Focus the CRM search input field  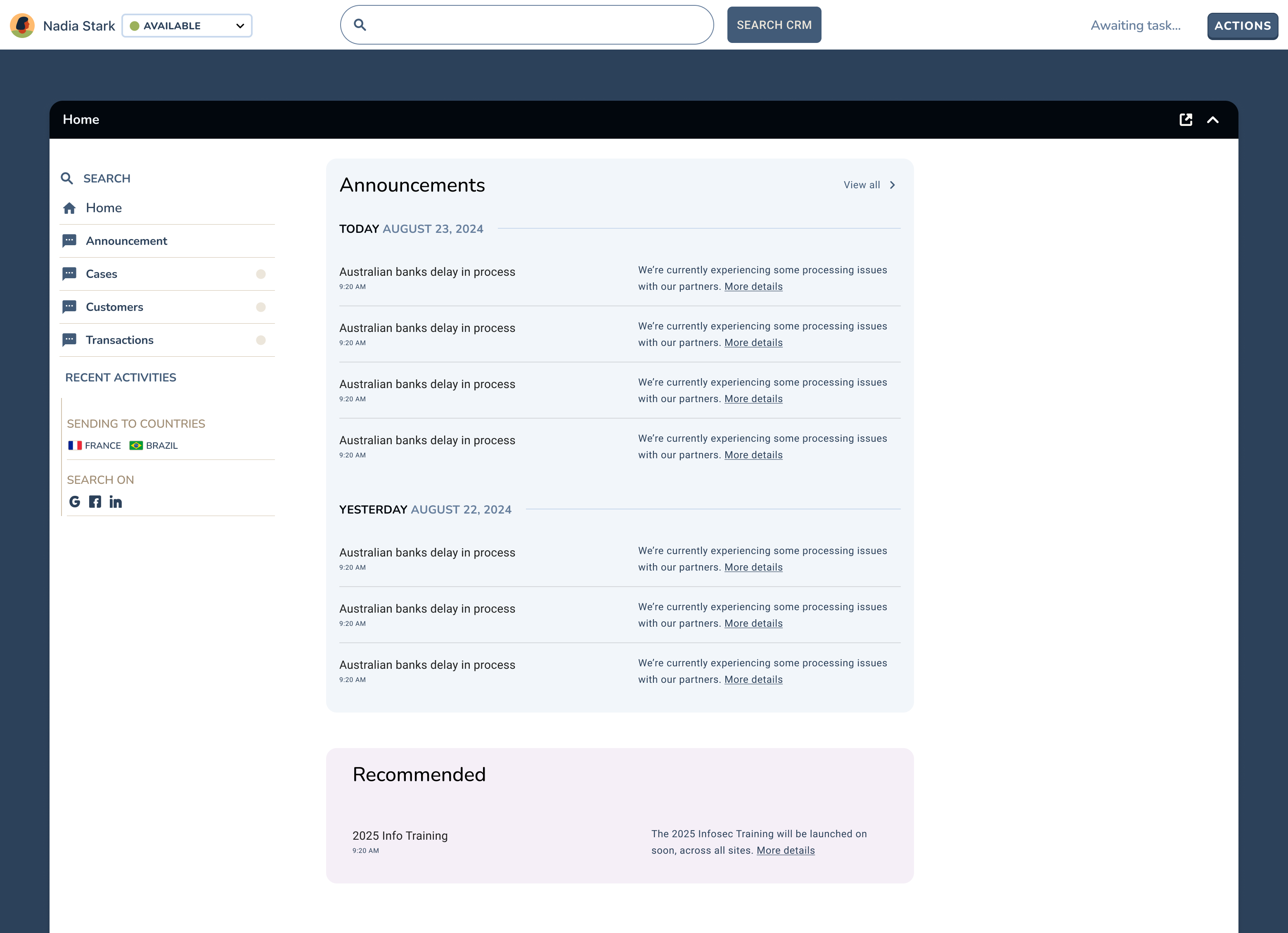click(526, 25)
